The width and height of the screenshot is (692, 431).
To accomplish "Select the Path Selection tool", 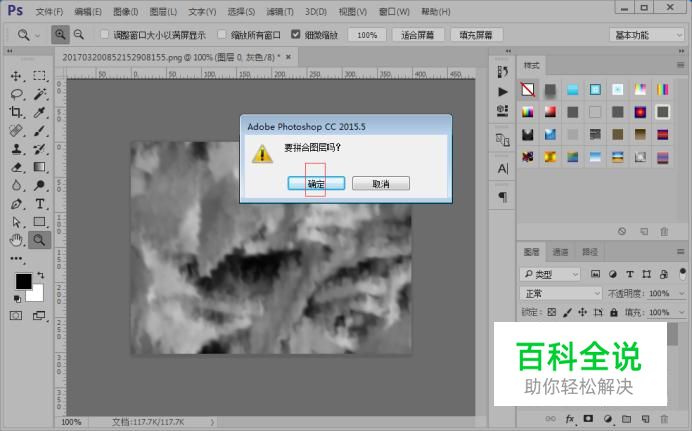I will 16,222.
